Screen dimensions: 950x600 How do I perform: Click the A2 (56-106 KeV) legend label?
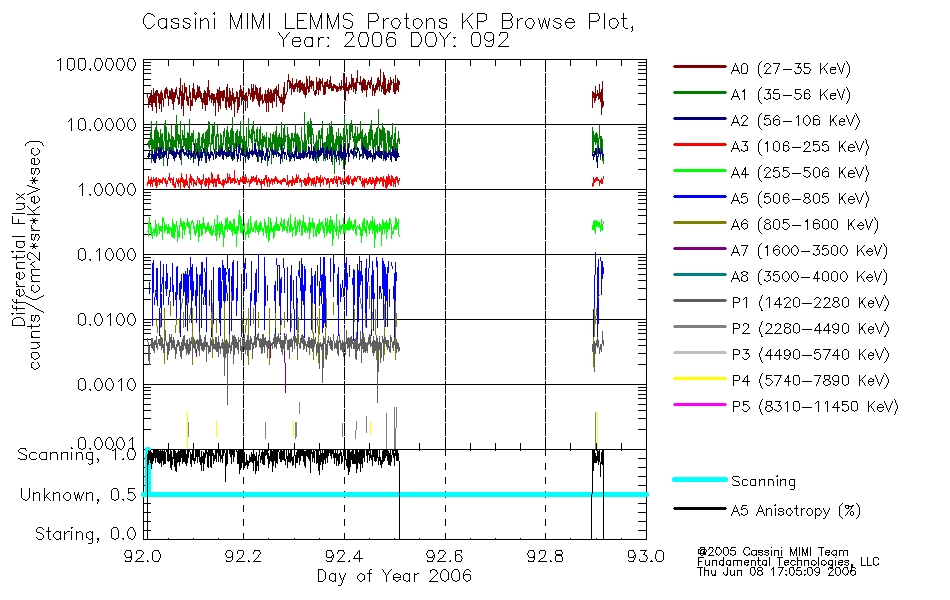point(795,121)
